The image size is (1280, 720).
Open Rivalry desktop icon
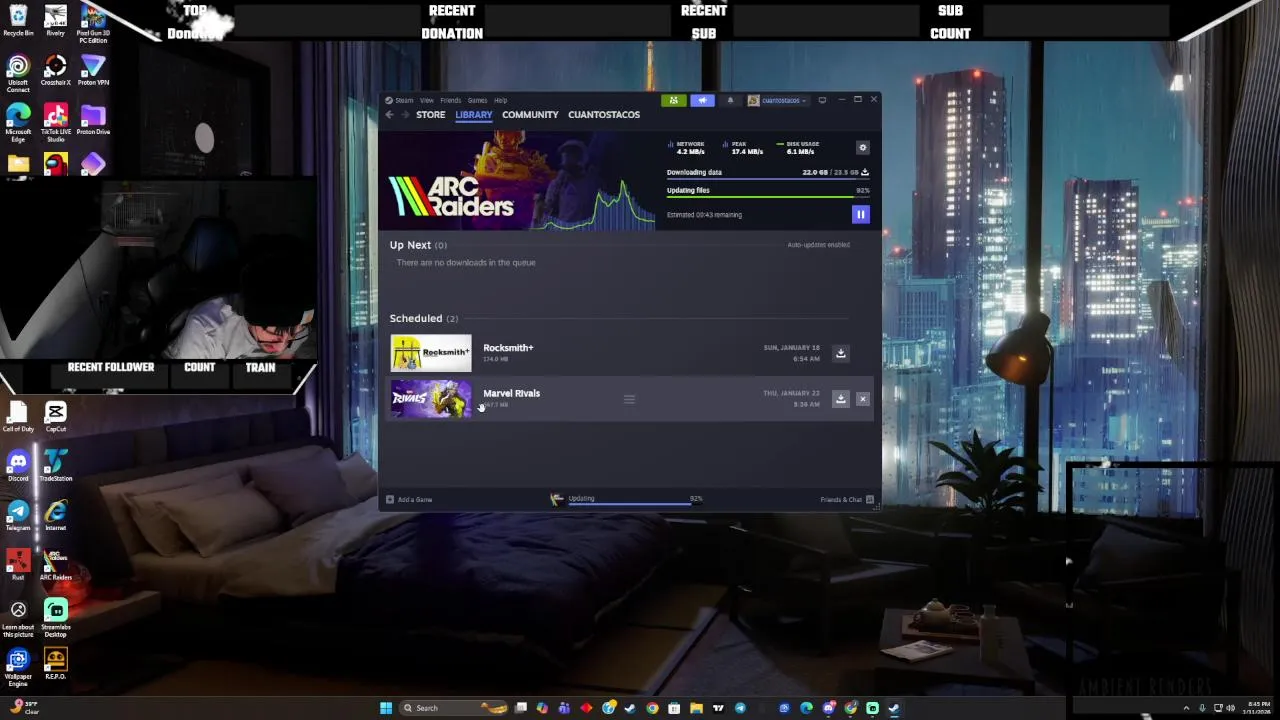55,21
